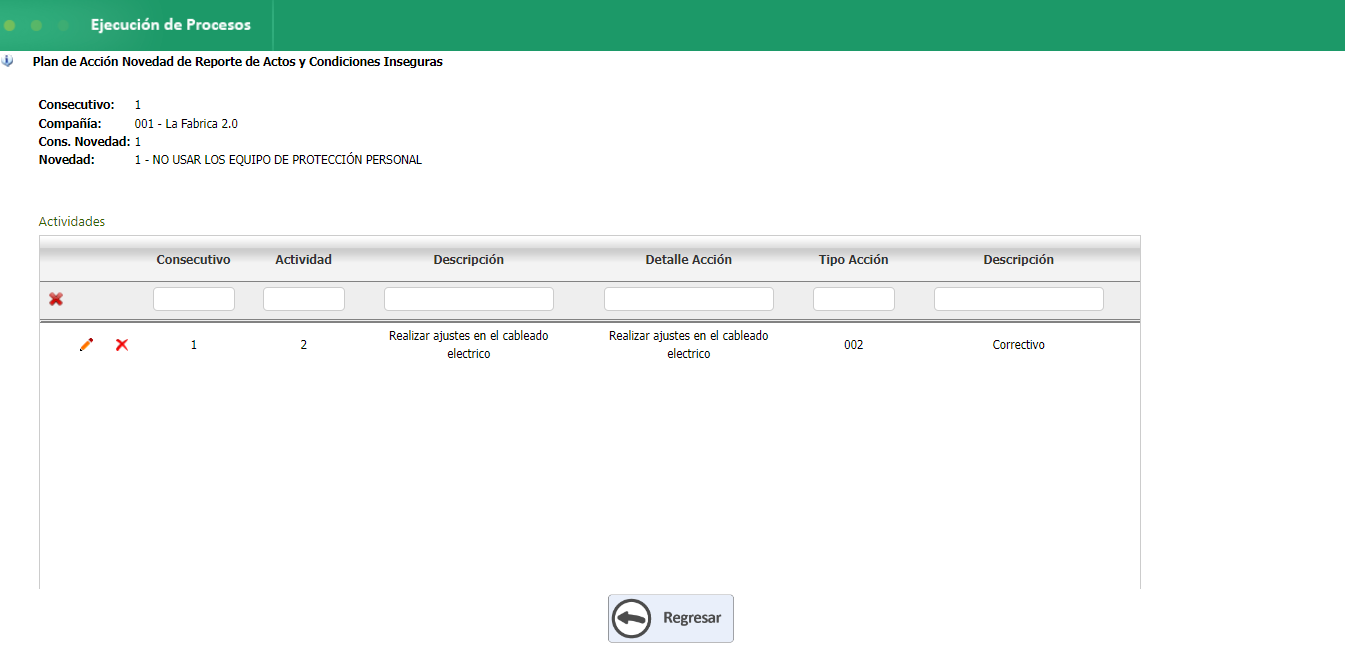1345x662 pixels.
Task: Click the Correctivo cell
Action: [1019, 345]
